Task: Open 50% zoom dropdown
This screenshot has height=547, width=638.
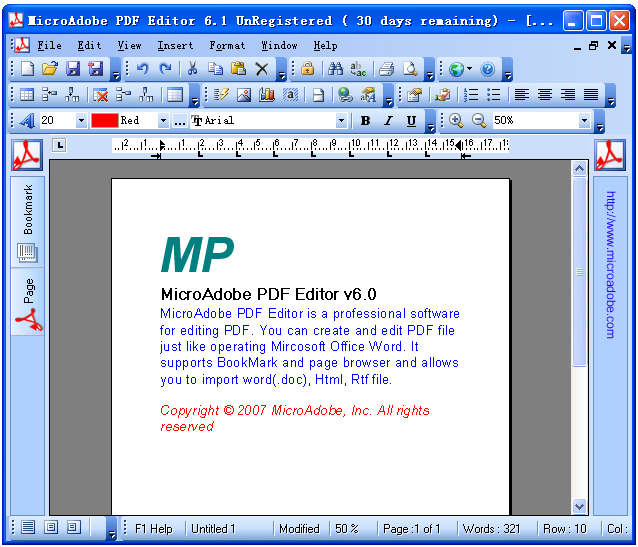Action: point(584,120)
